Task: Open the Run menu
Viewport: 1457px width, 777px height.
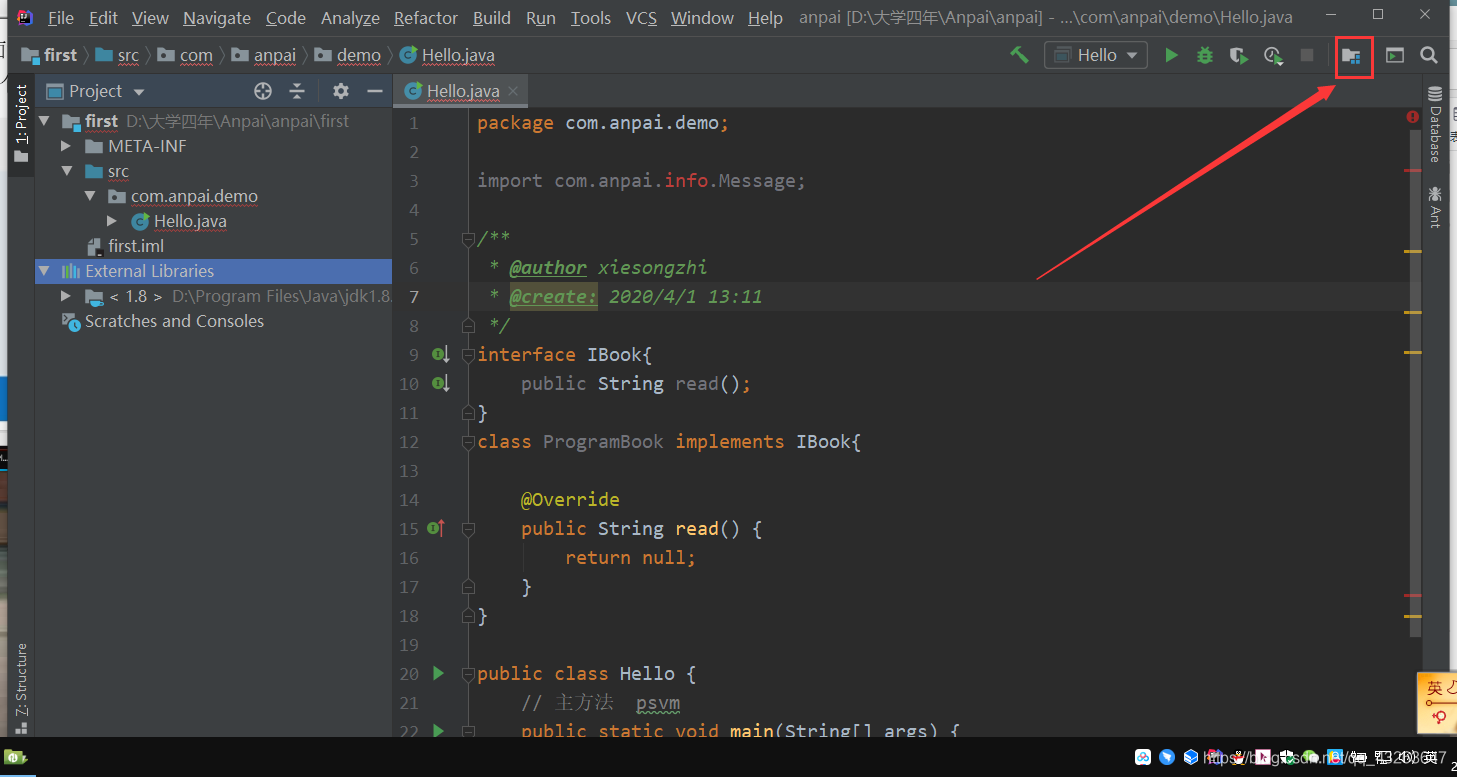Action: pos(541,18)
